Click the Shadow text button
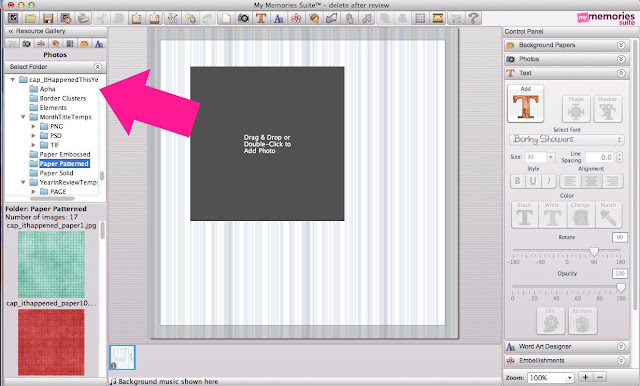 (x=608, y=109)
